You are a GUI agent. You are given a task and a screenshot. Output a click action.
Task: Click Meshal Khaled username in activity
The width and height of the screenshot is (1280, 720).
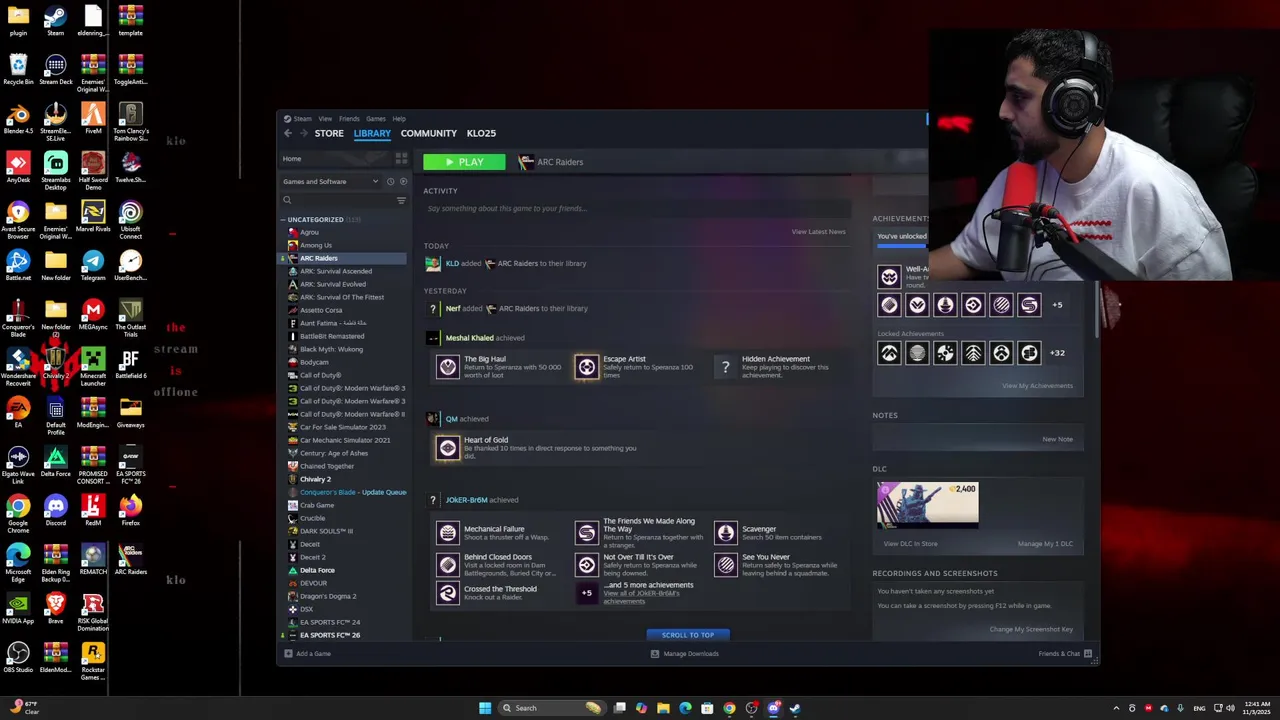click(469, 338)
